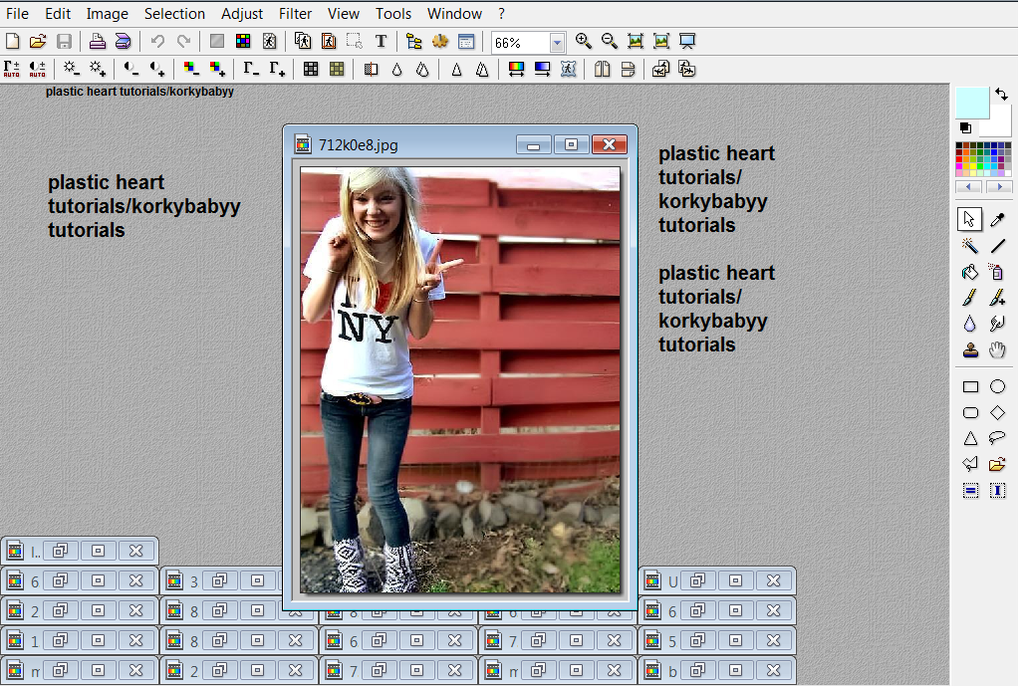The height and width of the screenshot is (686, 1024).
Task: Open the blue gradient icon
Action: (x=542, y=69)
